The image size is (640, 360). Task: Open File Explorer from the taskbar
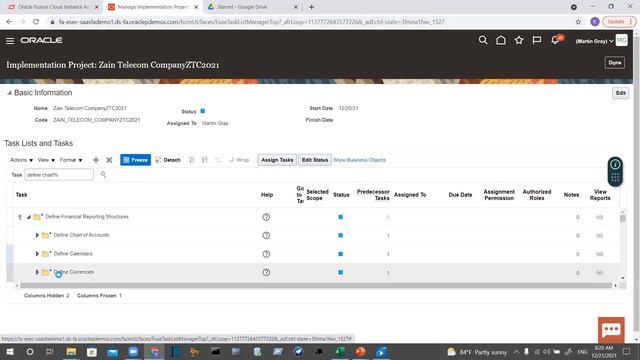[x=71, y=351]
